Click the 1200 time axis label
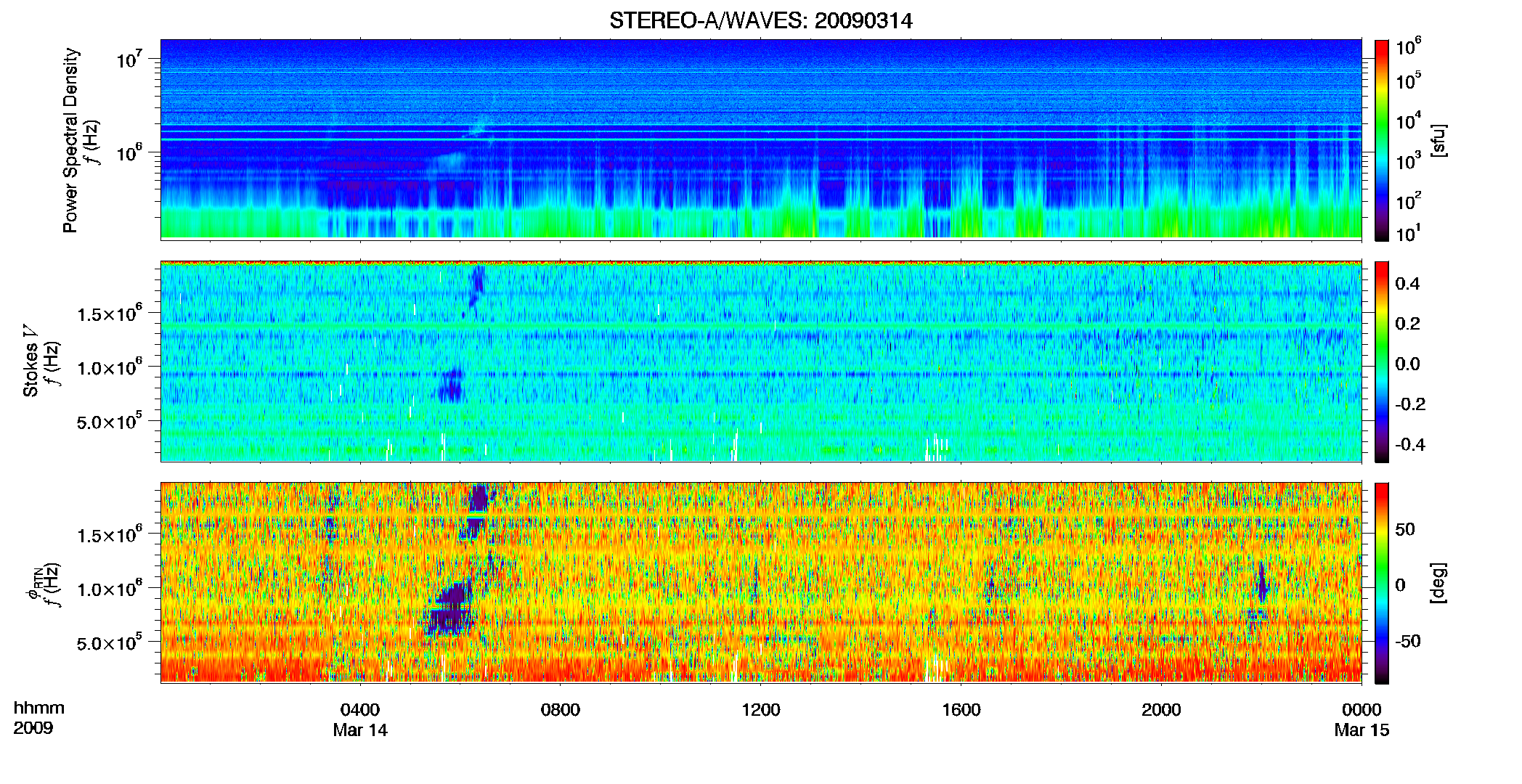1522x784 pixels. pos(760,709)
